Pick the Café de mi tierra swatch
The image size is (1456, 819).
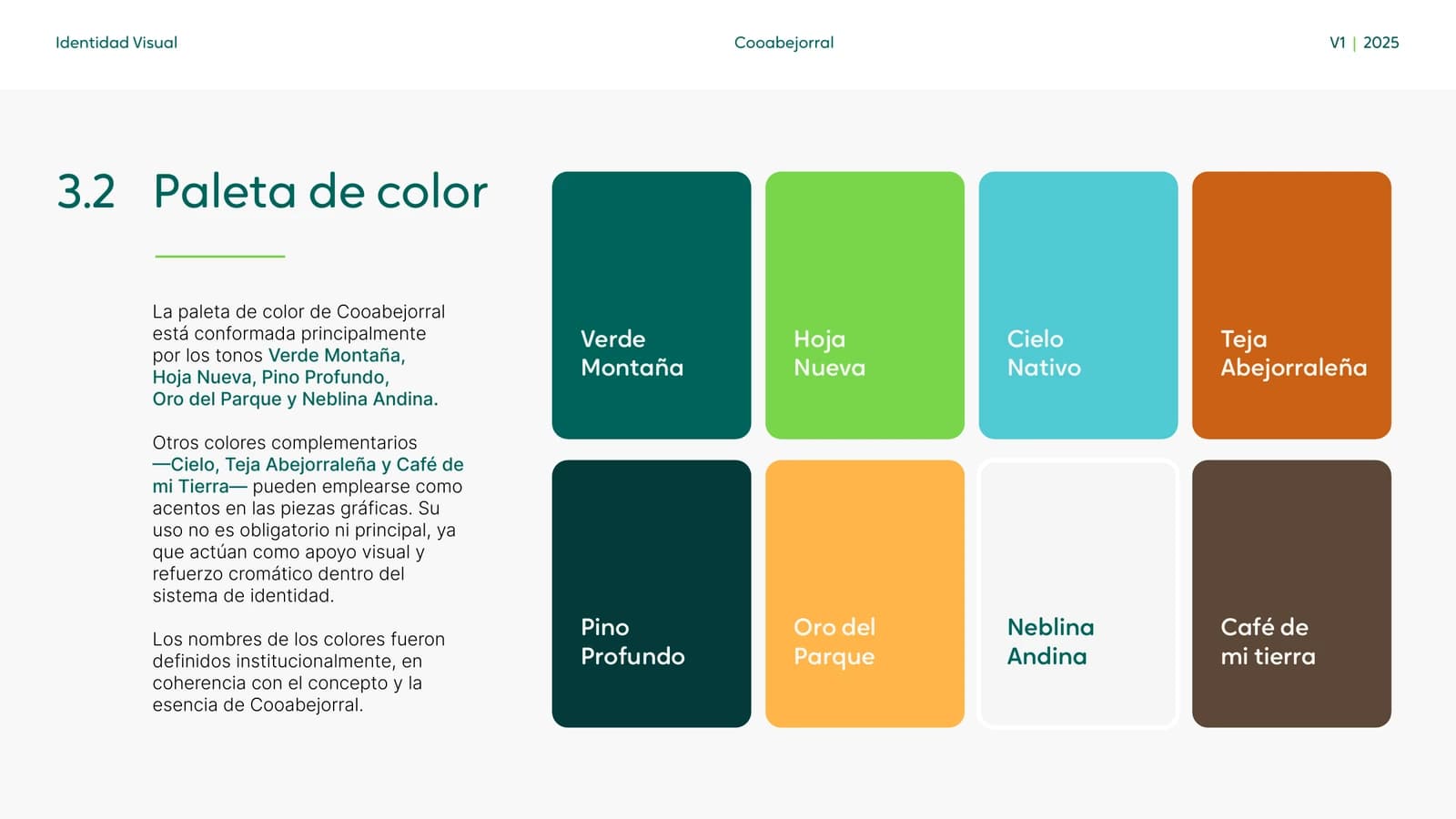1291,593
